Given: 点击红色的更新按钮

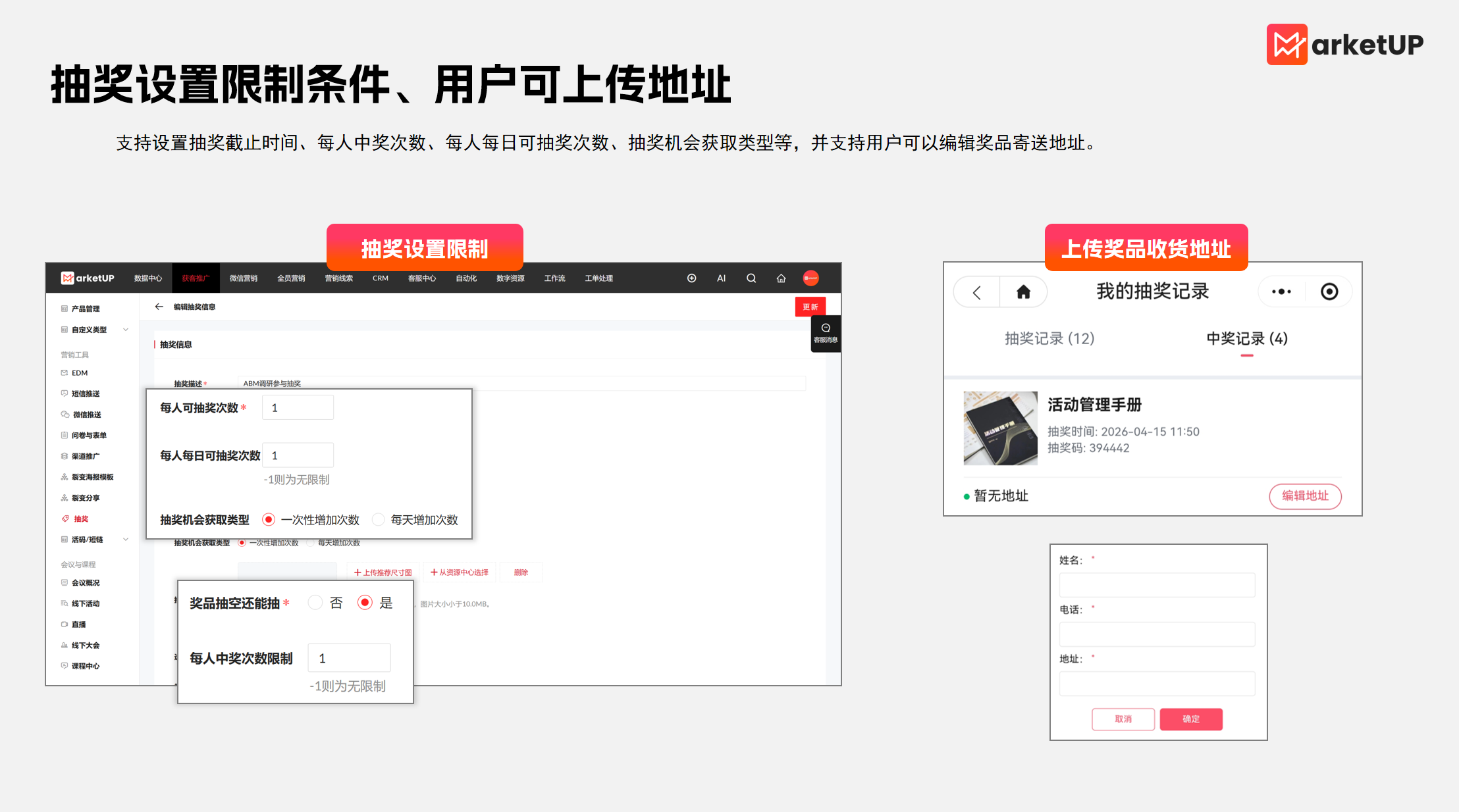Looking at the screenshot, I should [810, 306].
